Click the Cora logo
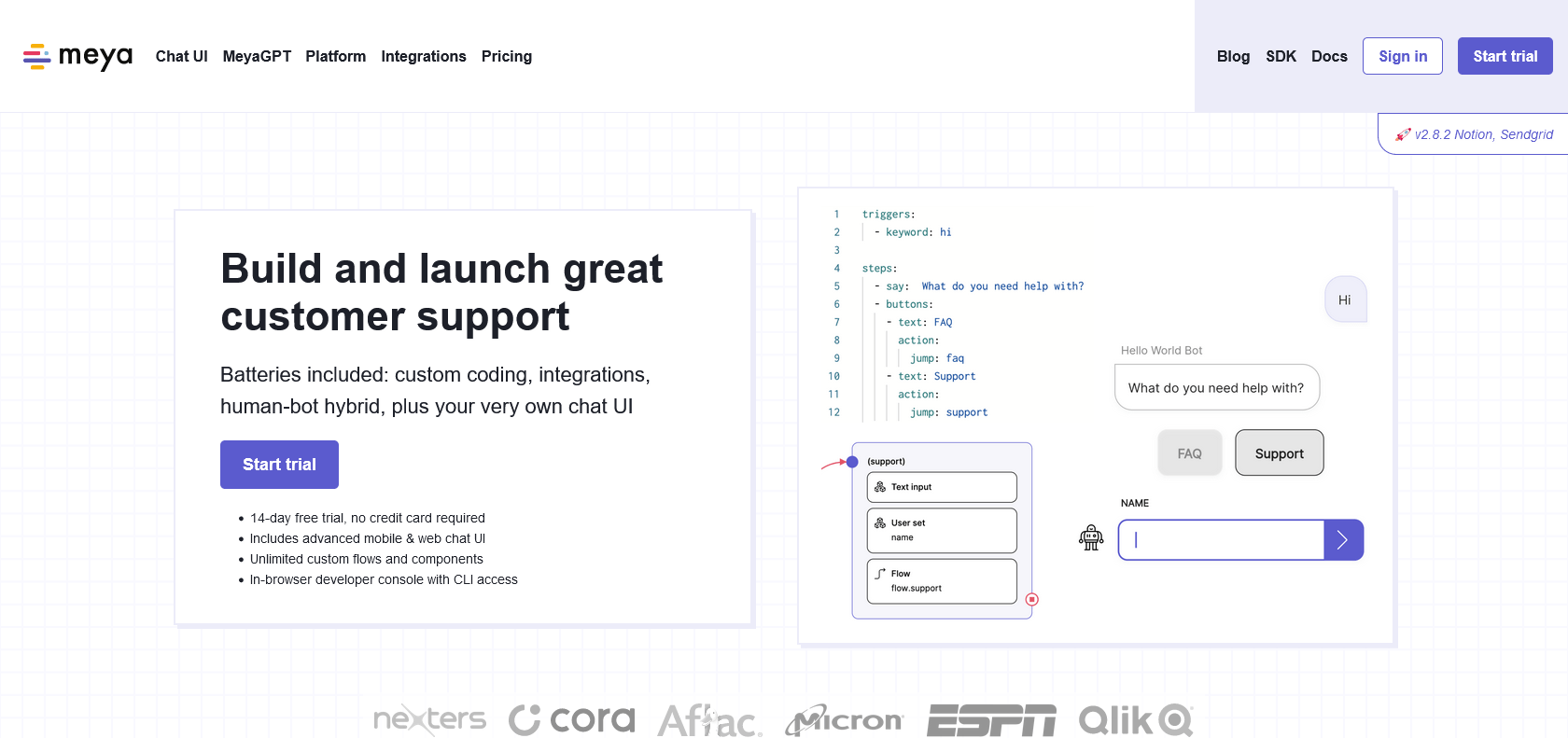1568x738 pixels. click(x=572, y=719)
